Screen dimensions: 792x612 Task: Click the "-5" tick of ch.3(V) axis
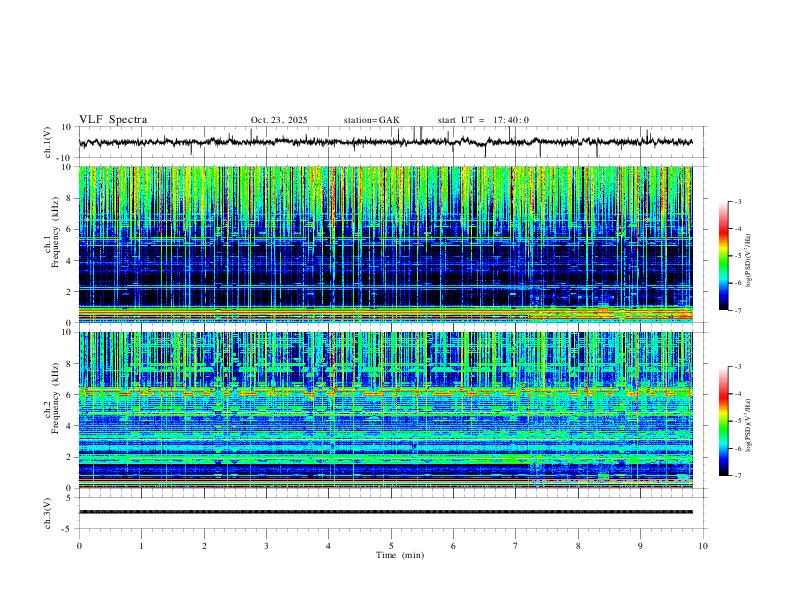pyautogui.click(x=67, y=529)
